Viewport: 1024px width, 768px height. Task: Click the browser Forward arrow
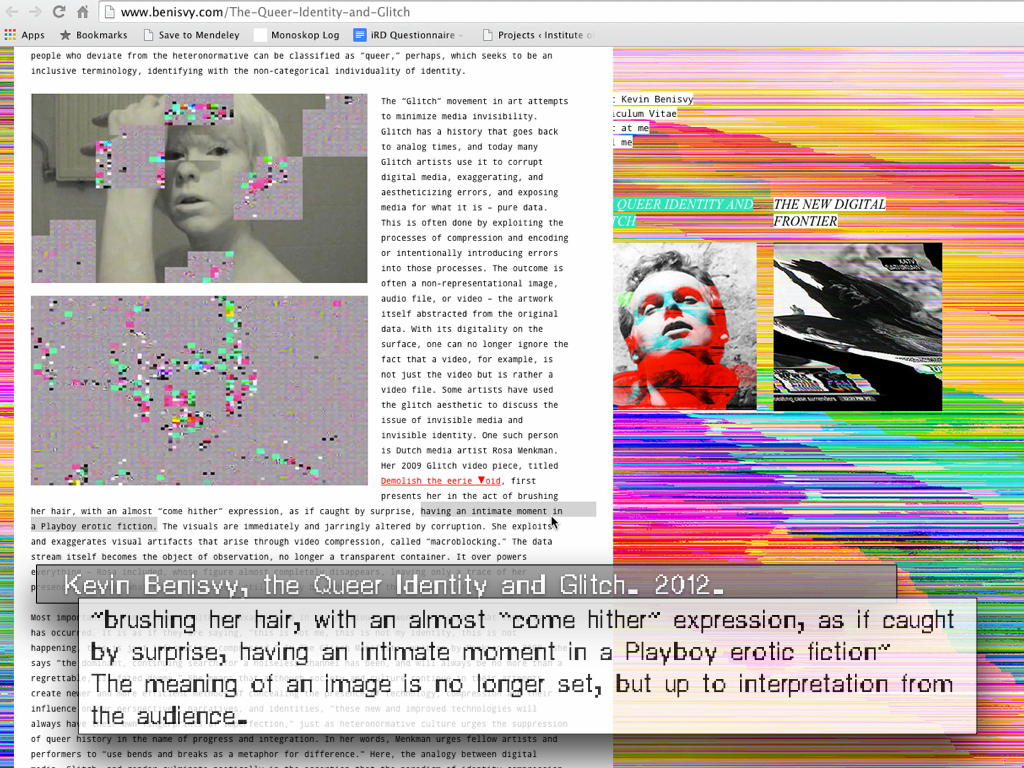pyautogui.click(x=35, y=12)
